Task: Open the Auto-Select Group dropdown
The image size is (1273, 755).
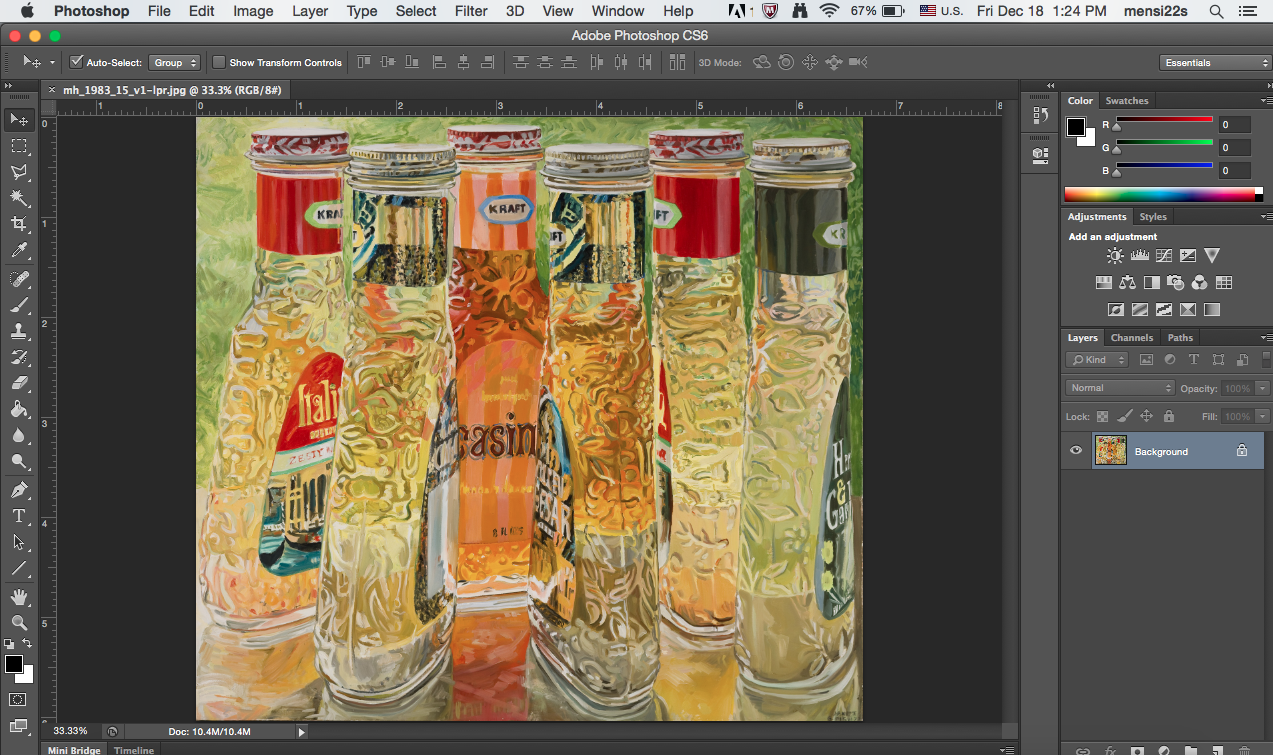Action: pyautogui.click(x=175, y=62)
